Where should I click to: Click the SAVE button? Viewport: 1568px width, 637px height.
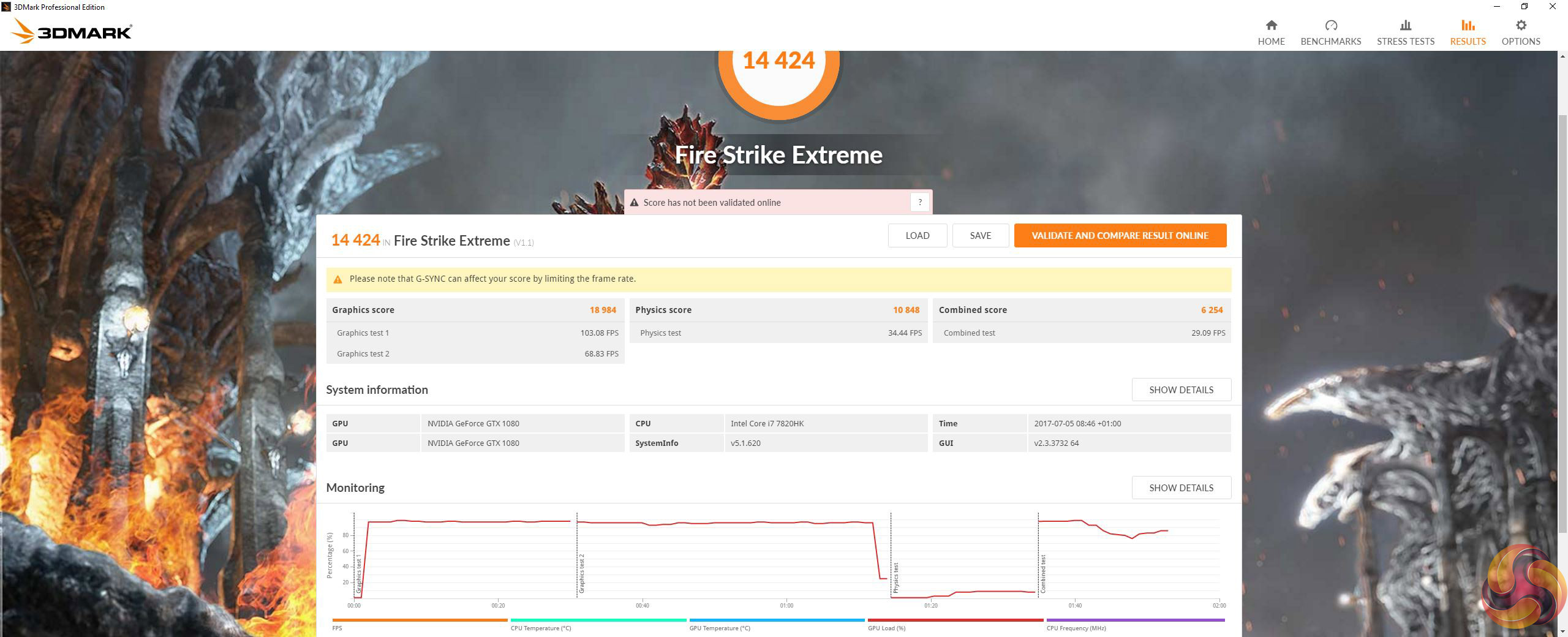pyautogui.click(x=980, y=236)
